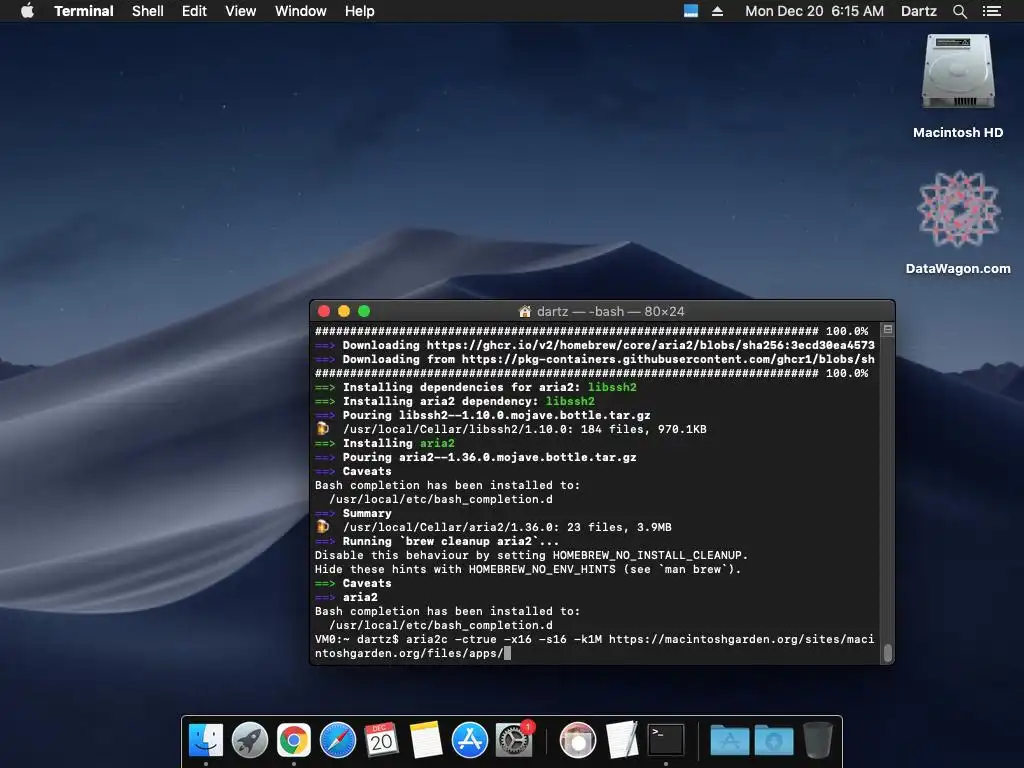
Task: Click the Terminal vertical scrollbar thumb
Action: tap(888, 652)
